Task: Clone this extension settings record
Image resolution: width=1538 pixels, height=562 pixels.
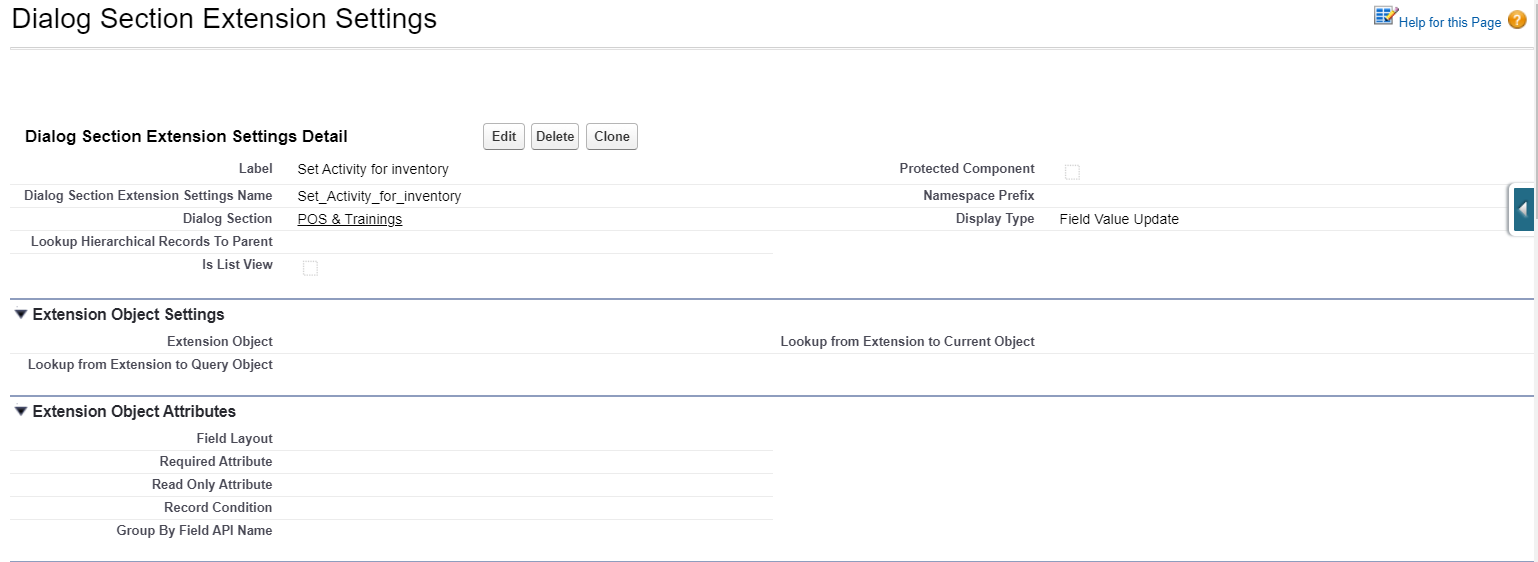Action: tap(611, 137)
